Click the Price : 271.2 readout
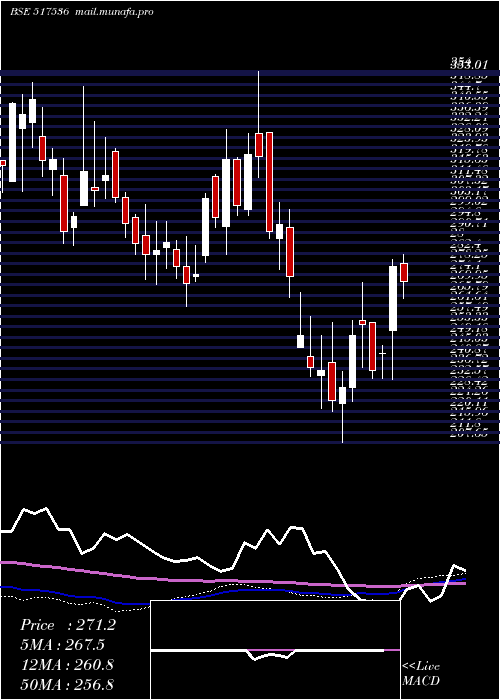 [68, 625]
